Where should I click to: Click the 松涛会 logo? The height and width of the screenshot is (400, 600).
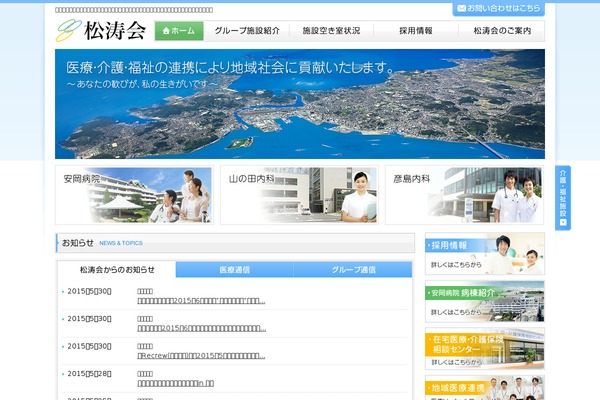coord(101,31)
